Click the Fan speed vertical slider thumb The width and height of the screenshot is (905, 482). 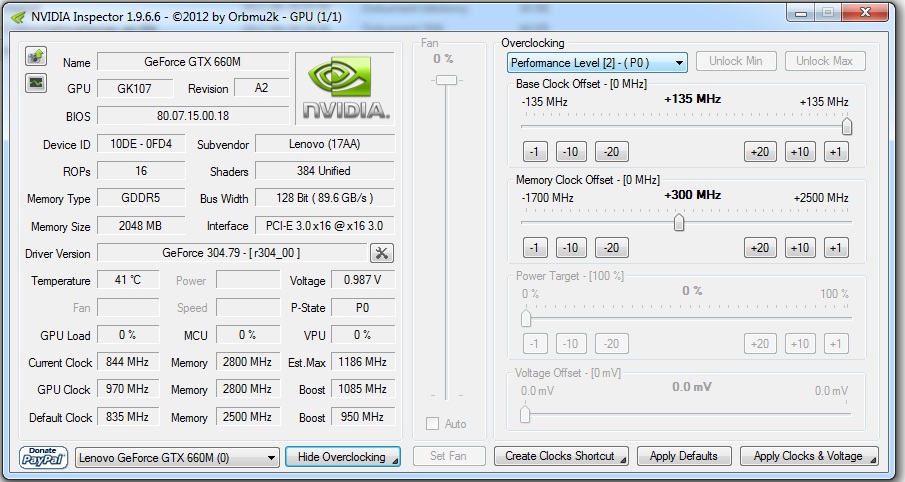[446, 80]
